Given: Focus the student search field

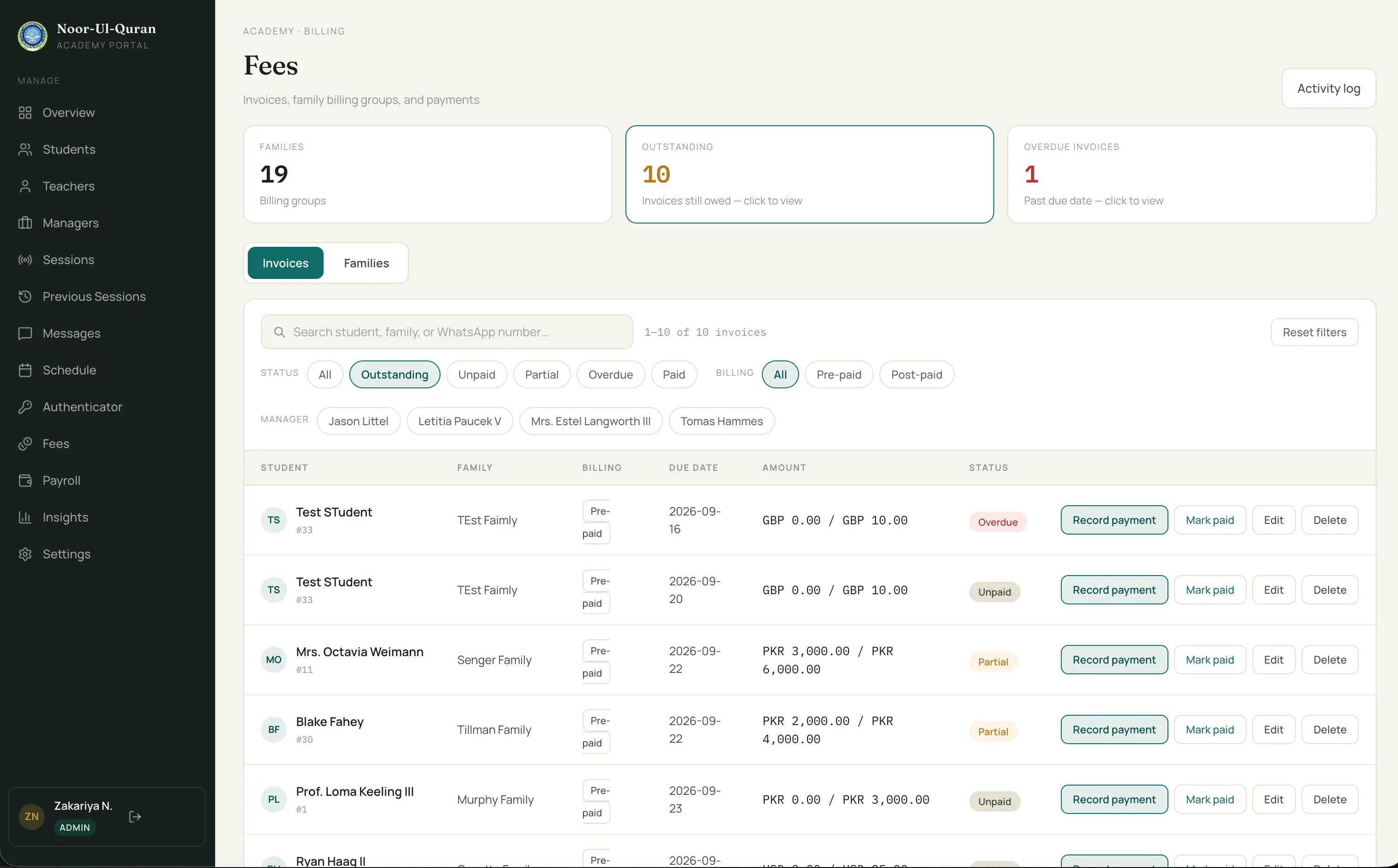Looking at the screenshot, I should click(x=447, y=332).
